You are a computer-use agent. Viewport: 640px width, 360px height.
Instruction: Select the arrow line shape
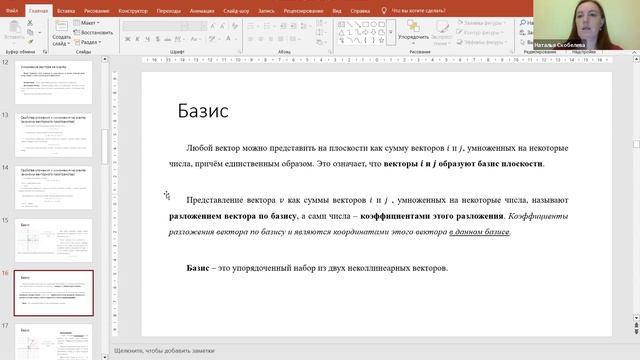click(357, 24)
